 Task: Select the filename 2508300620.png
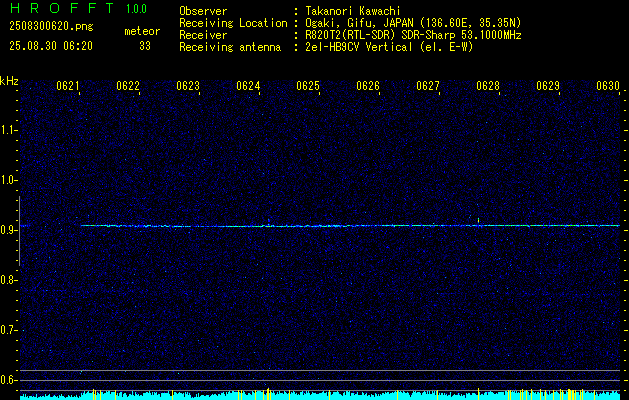[x=51, y=27]
